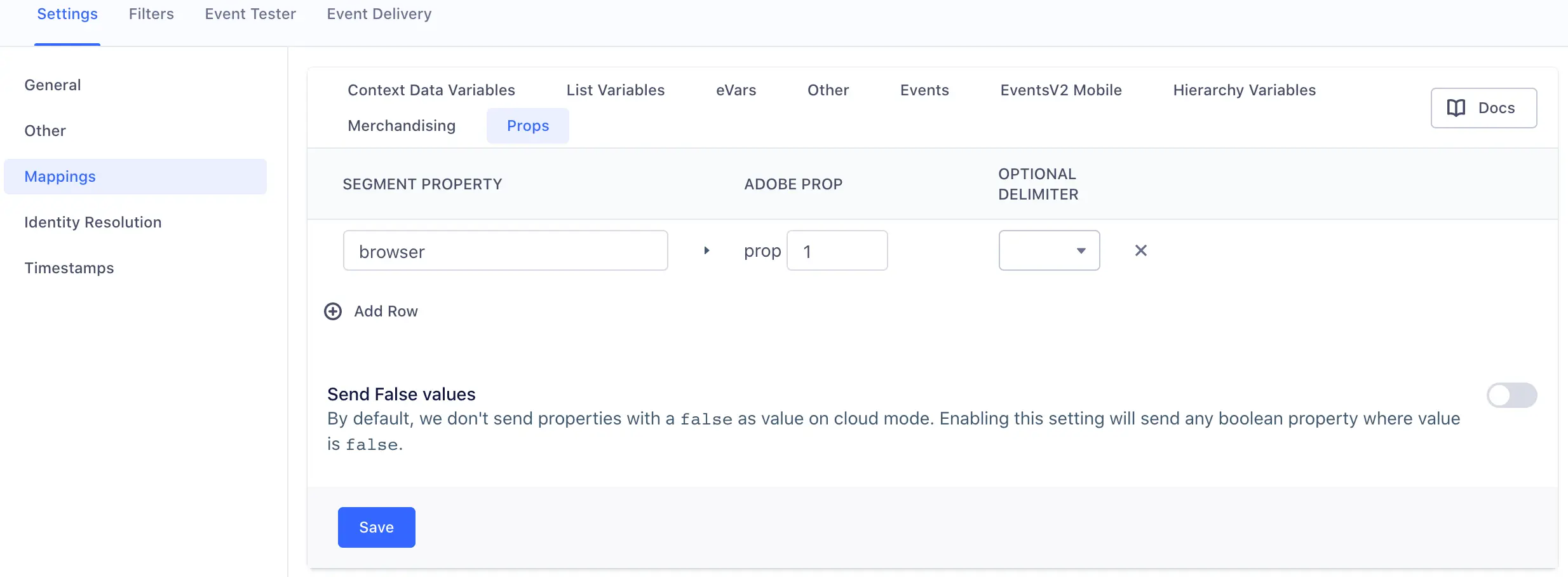This screenshot has height=577, width=1568.
Task: Open the Context Data Variables tab
Action: click(431, 90)
